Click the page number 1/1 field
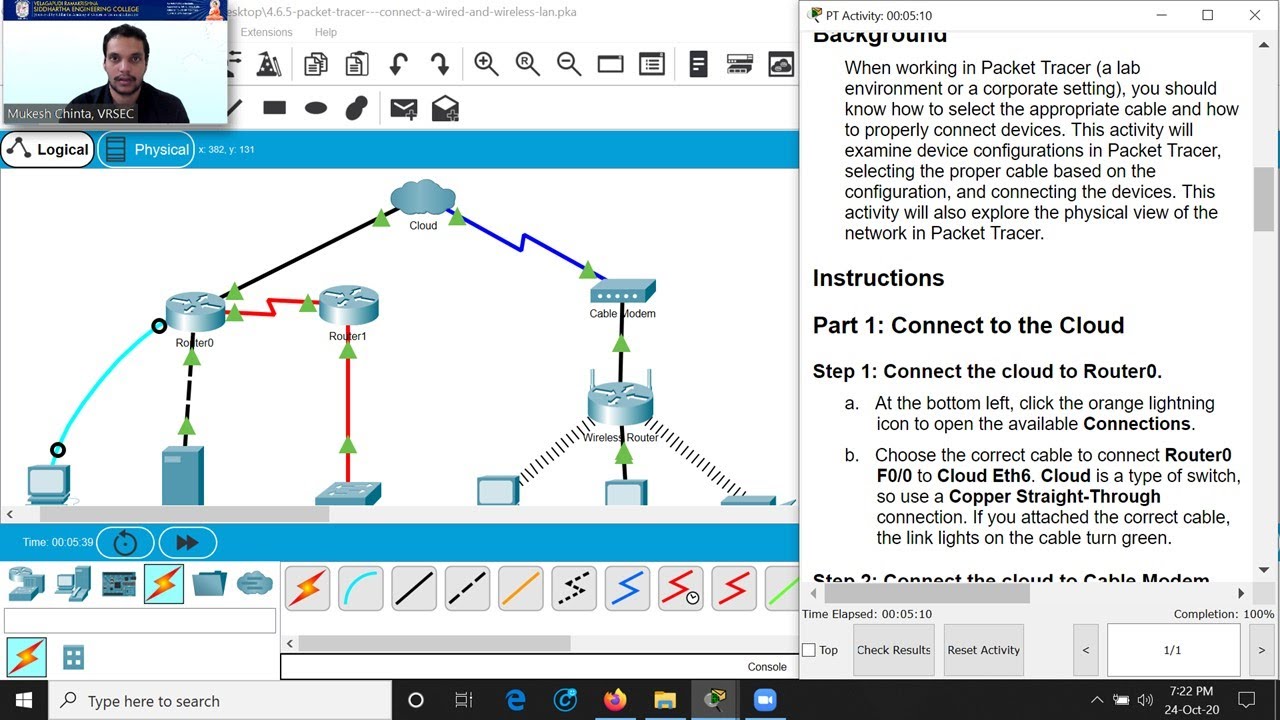This screenshot has height=720, width=1280. coord(1173,650)
